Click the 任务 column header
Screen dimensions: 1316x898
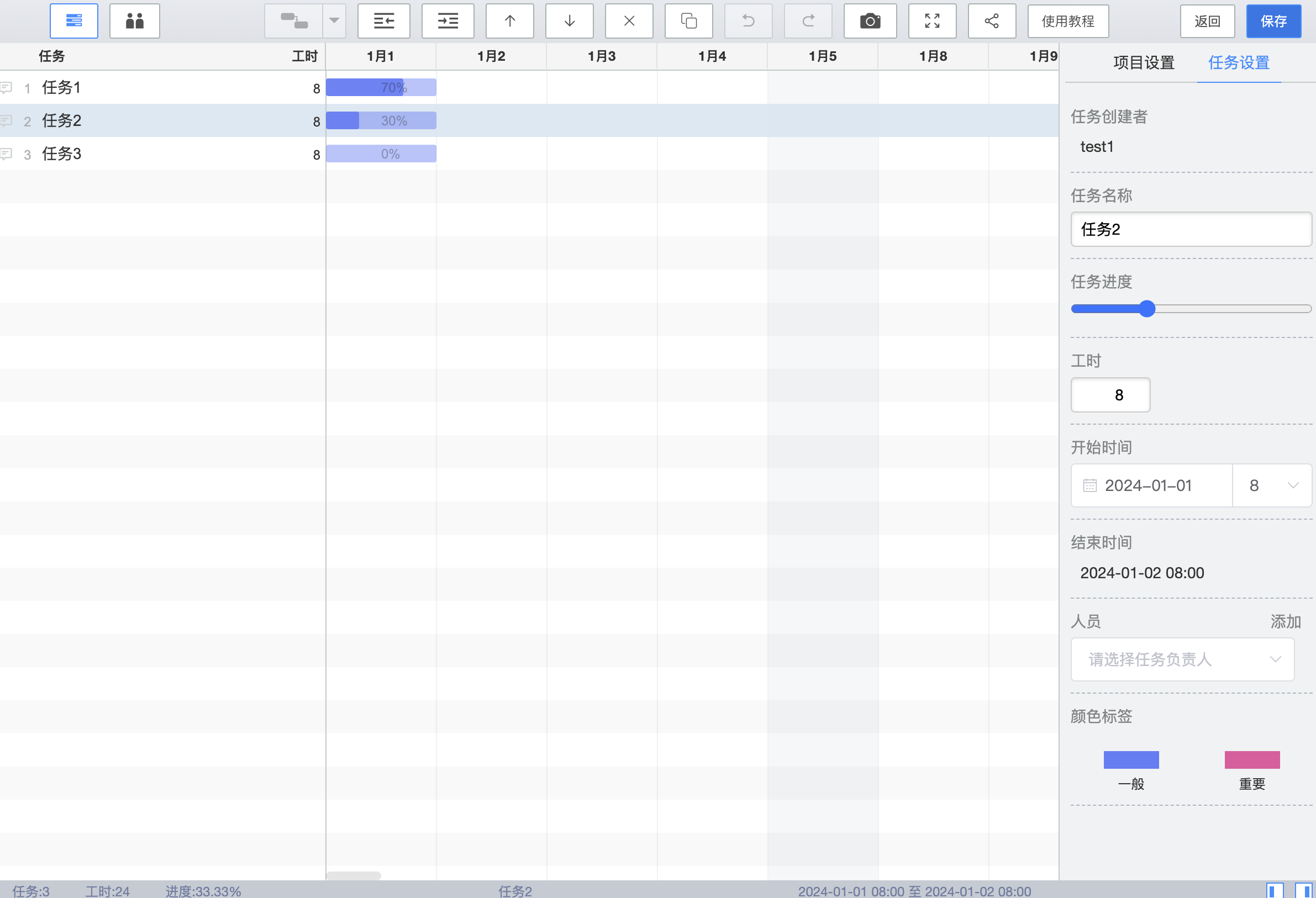[51, 56]
